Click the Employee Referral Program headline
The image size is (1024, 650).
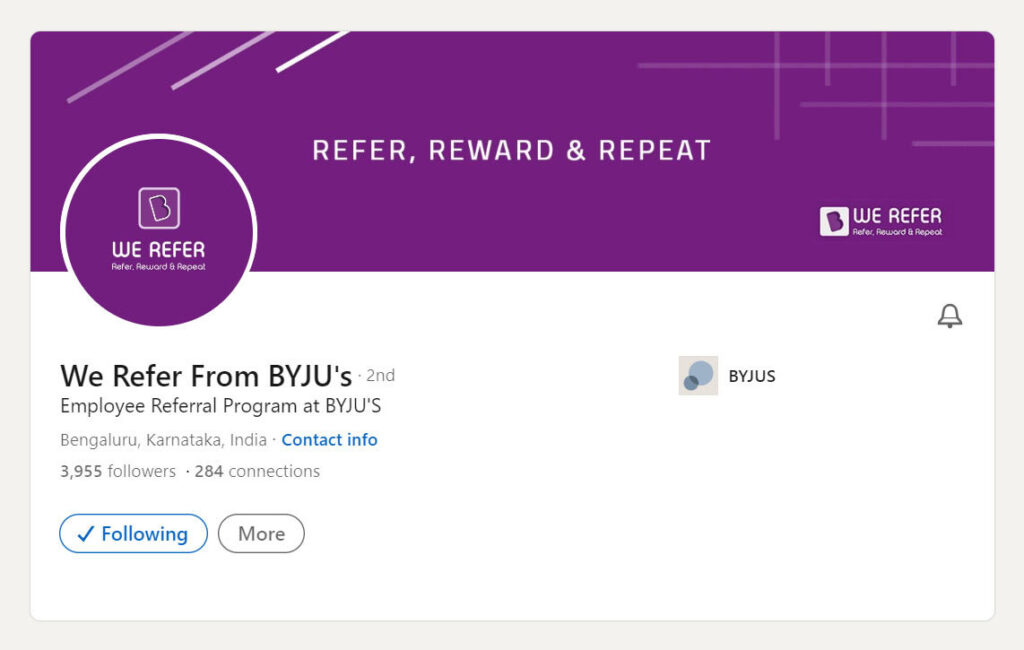tap(221, 406)
